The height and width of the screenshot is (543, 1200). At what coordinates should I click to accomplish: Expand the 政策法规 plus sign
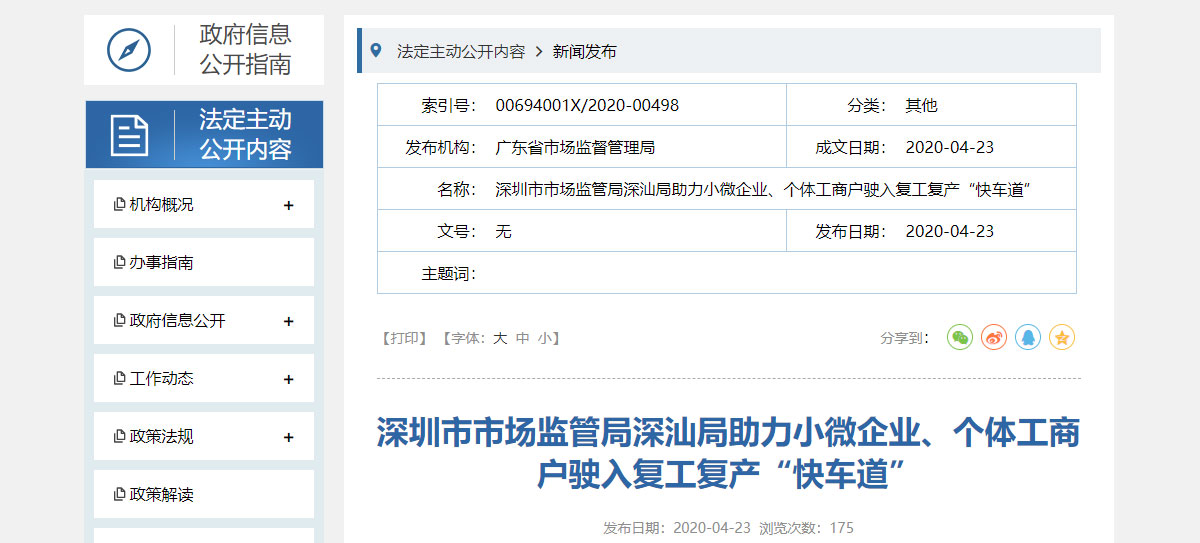point(289,437)
